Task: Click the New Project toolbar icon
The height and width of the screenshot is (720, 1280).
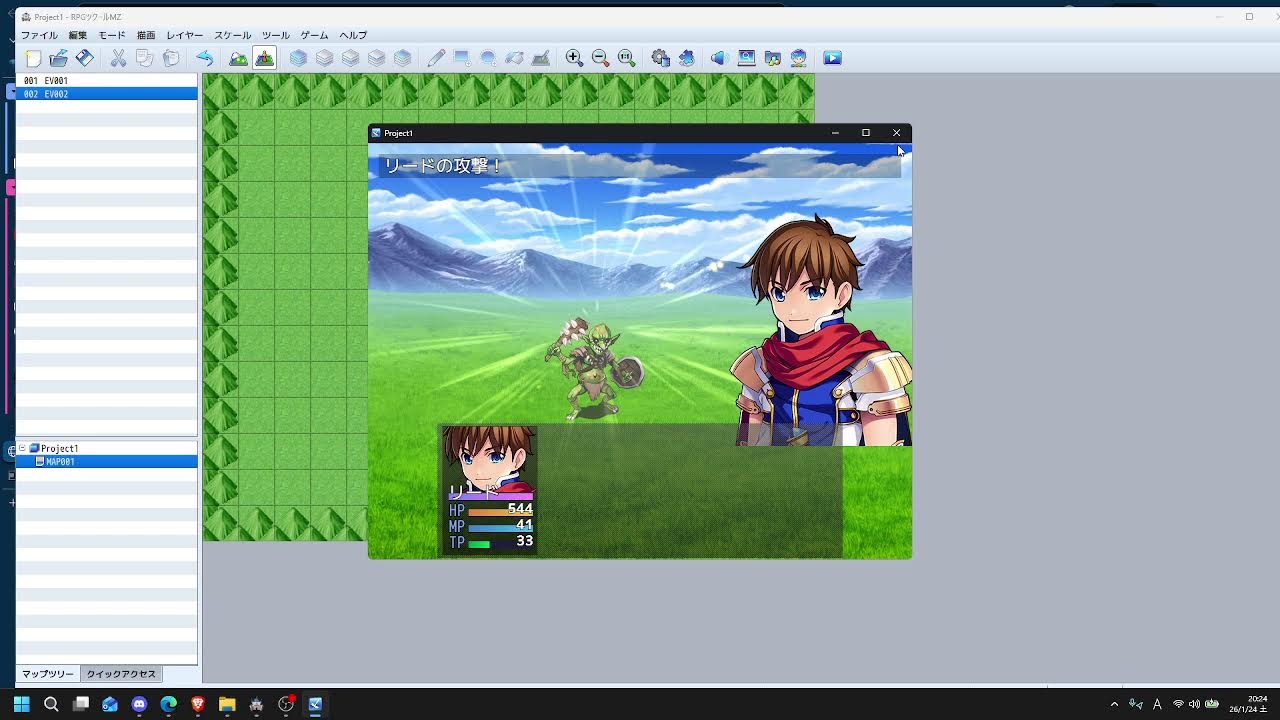Action: click(33, 58)
